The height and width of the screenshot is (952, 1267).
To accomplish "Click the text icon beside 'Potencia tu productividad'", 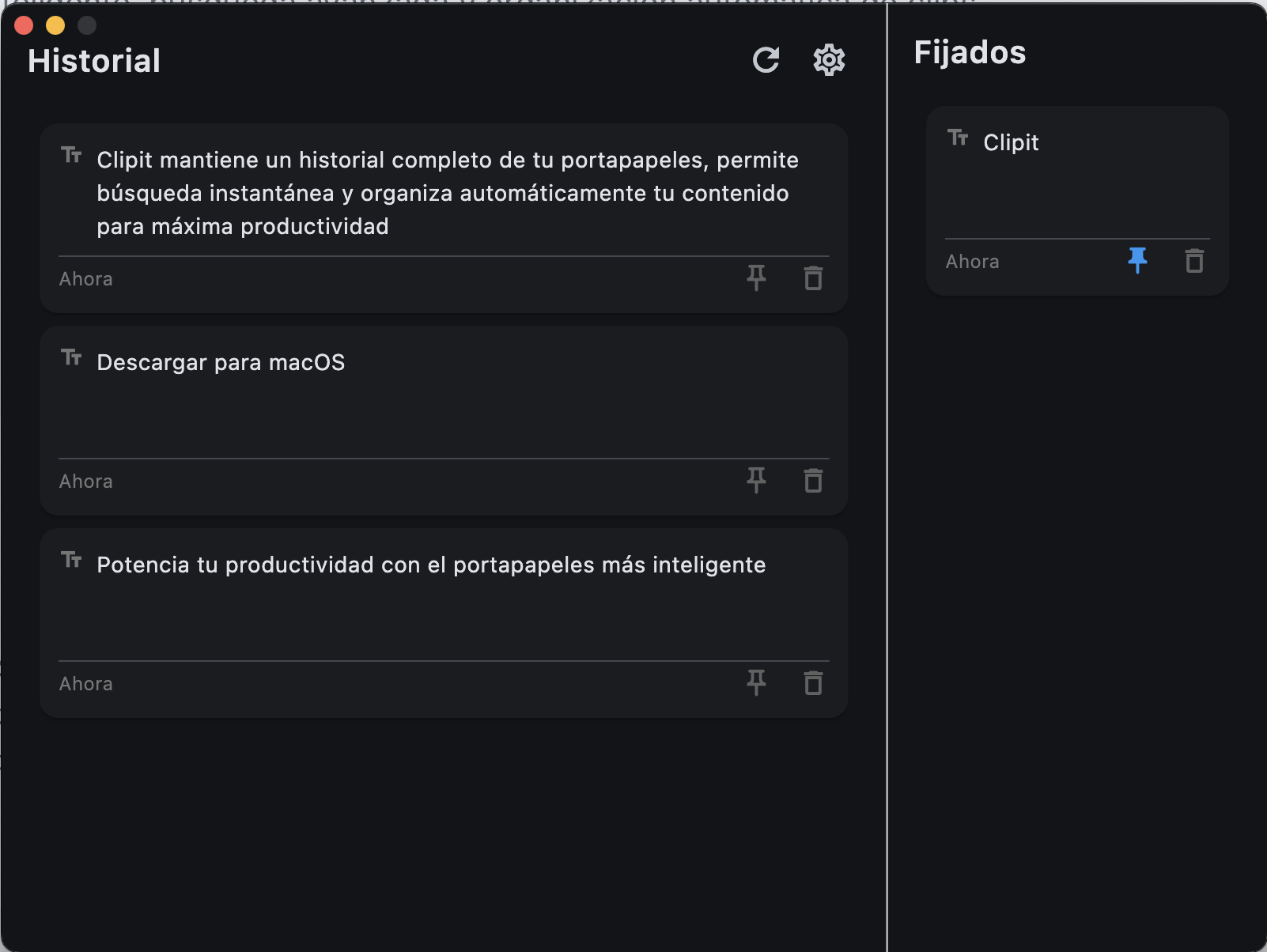I will tap(73, 561).
